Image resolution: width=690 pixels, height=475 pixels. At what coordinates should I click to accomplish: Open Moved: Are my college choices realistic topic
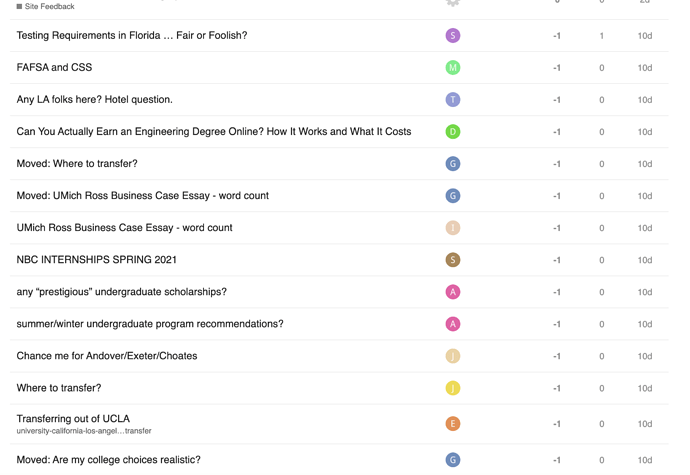tap(109, 460)
